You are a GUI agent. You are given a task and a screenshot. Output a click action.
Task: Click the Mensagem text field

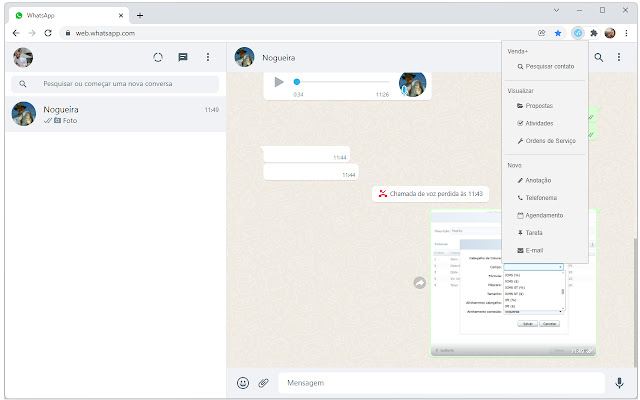point(441,383)
